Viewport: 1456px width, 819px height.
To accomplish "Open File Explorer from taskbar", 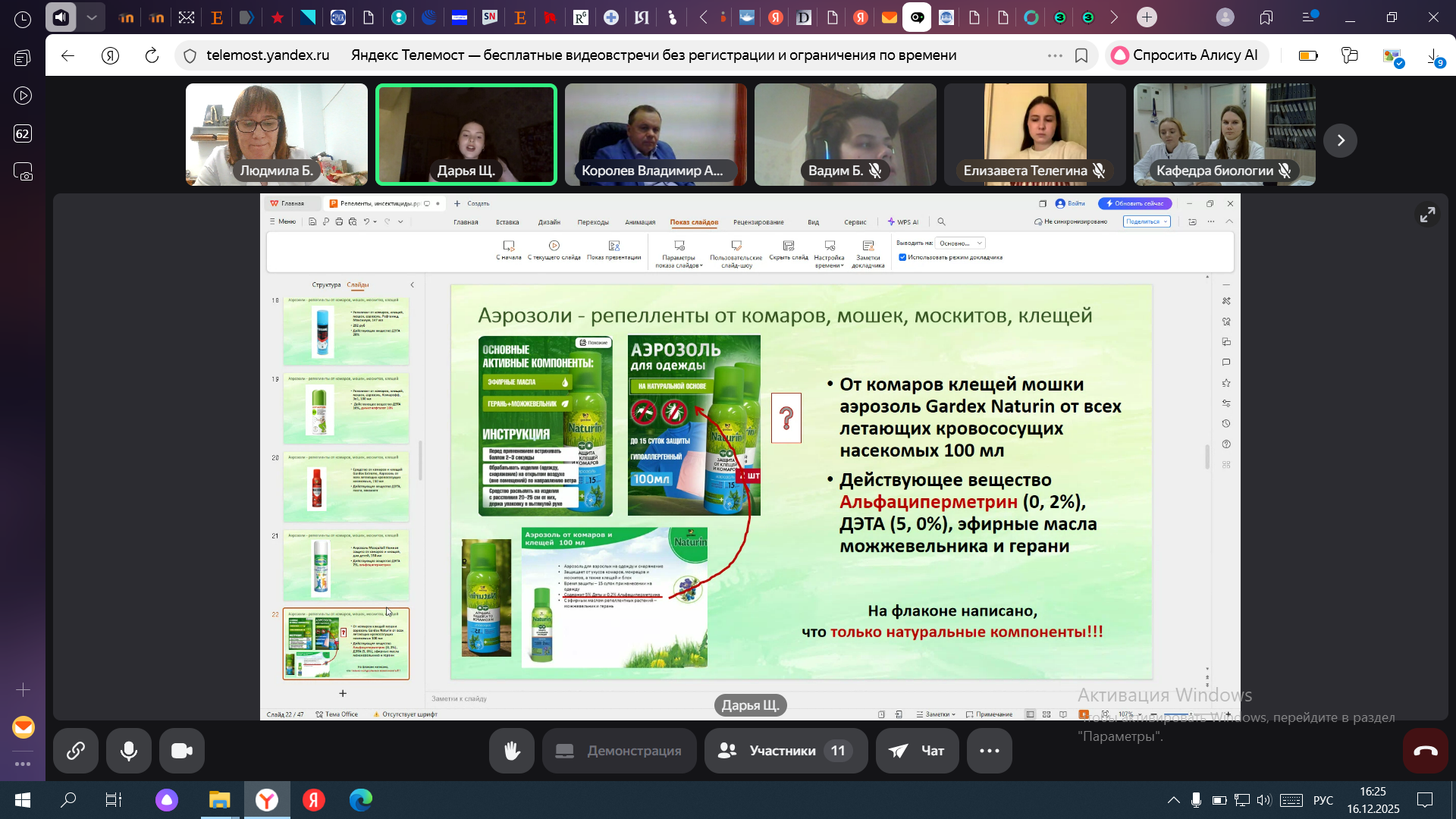I will pyautogui.click(x=219, y=800).
